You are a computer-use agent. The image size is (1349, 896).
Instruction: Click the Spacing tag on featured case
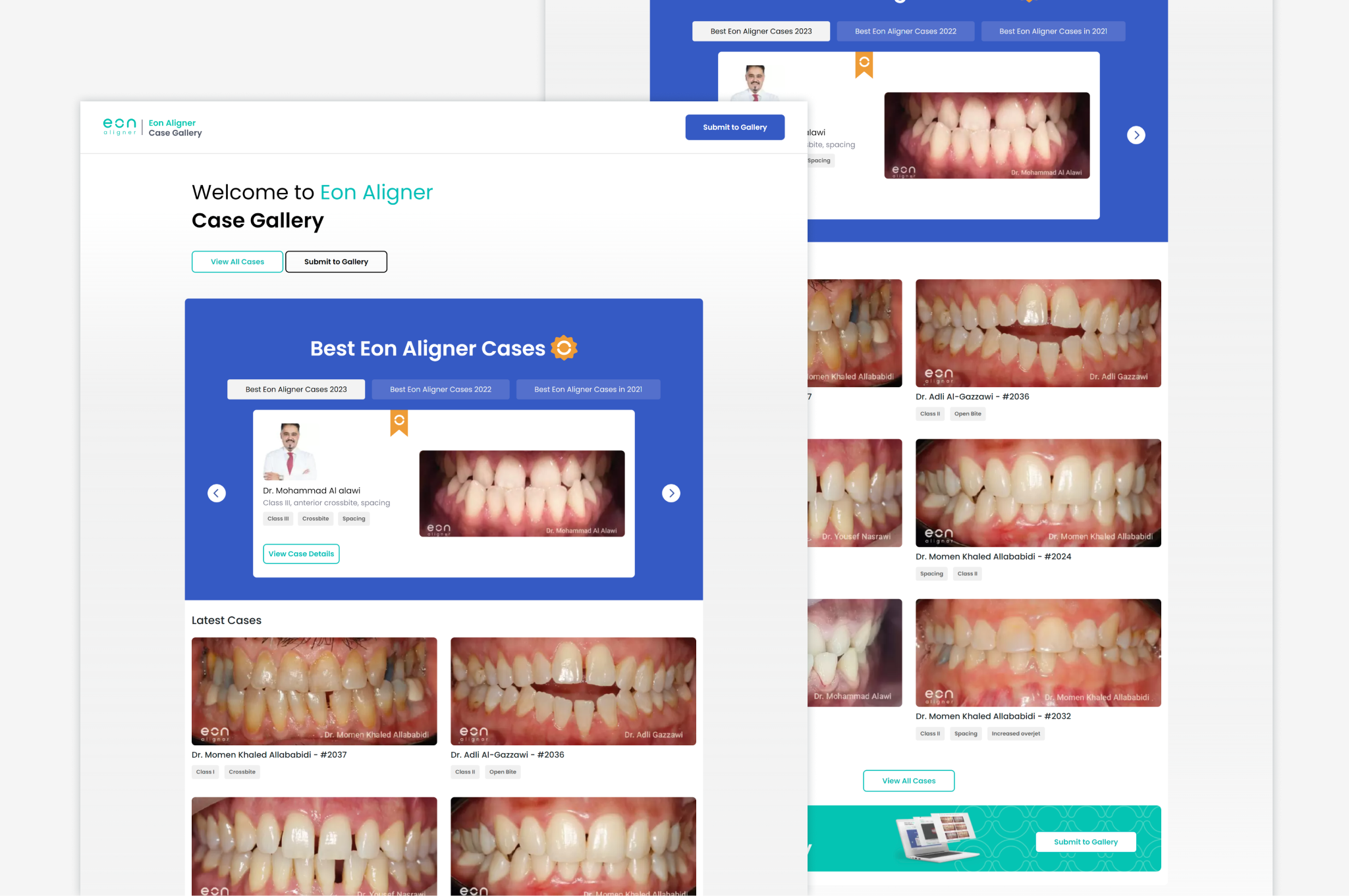(354, 519)
